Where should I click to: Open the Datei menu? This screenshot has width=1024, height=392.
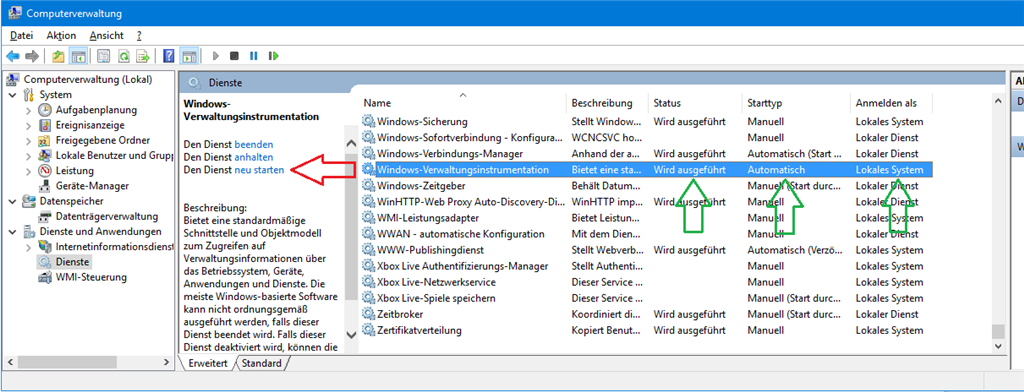[22, 35]
